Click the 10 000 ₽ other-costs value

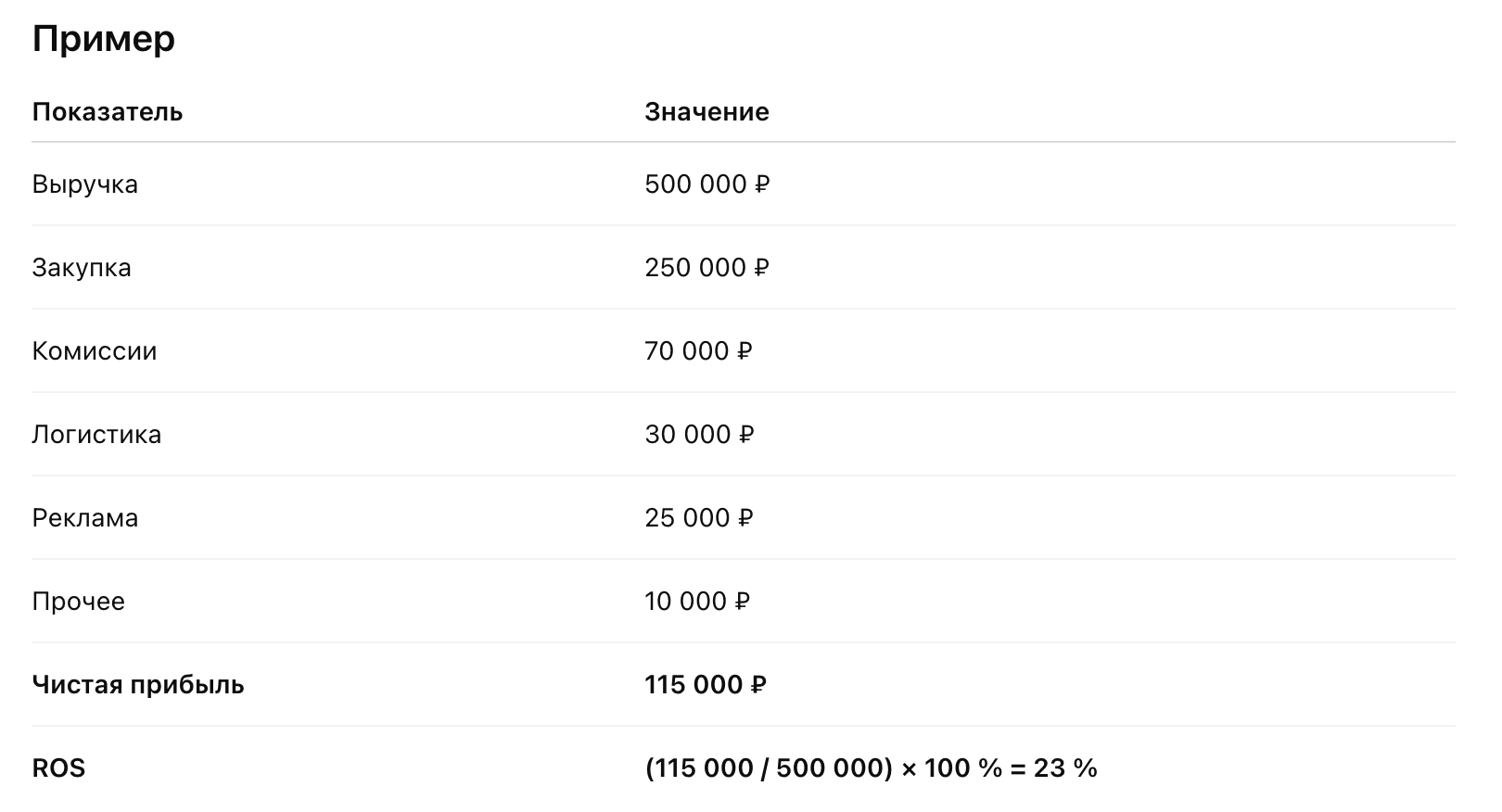(697, 602)
